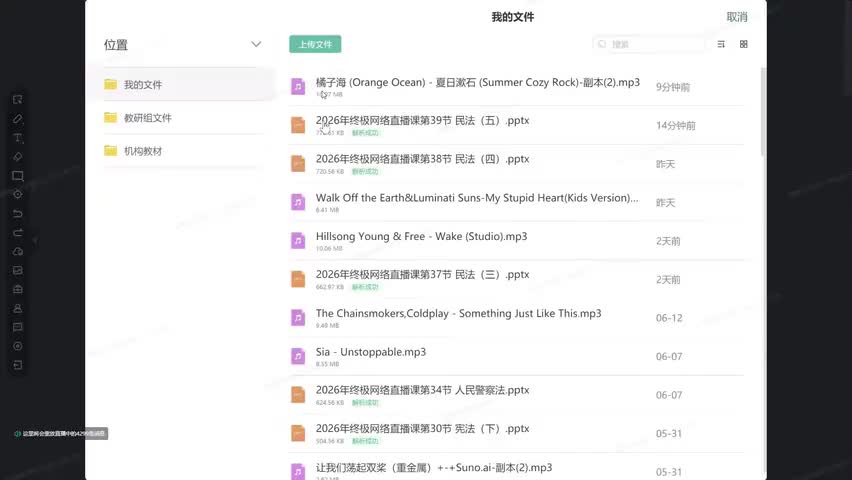
Task: Click pptx icon of 第39节 民法（五）
Action: click(x=298, y=125)
